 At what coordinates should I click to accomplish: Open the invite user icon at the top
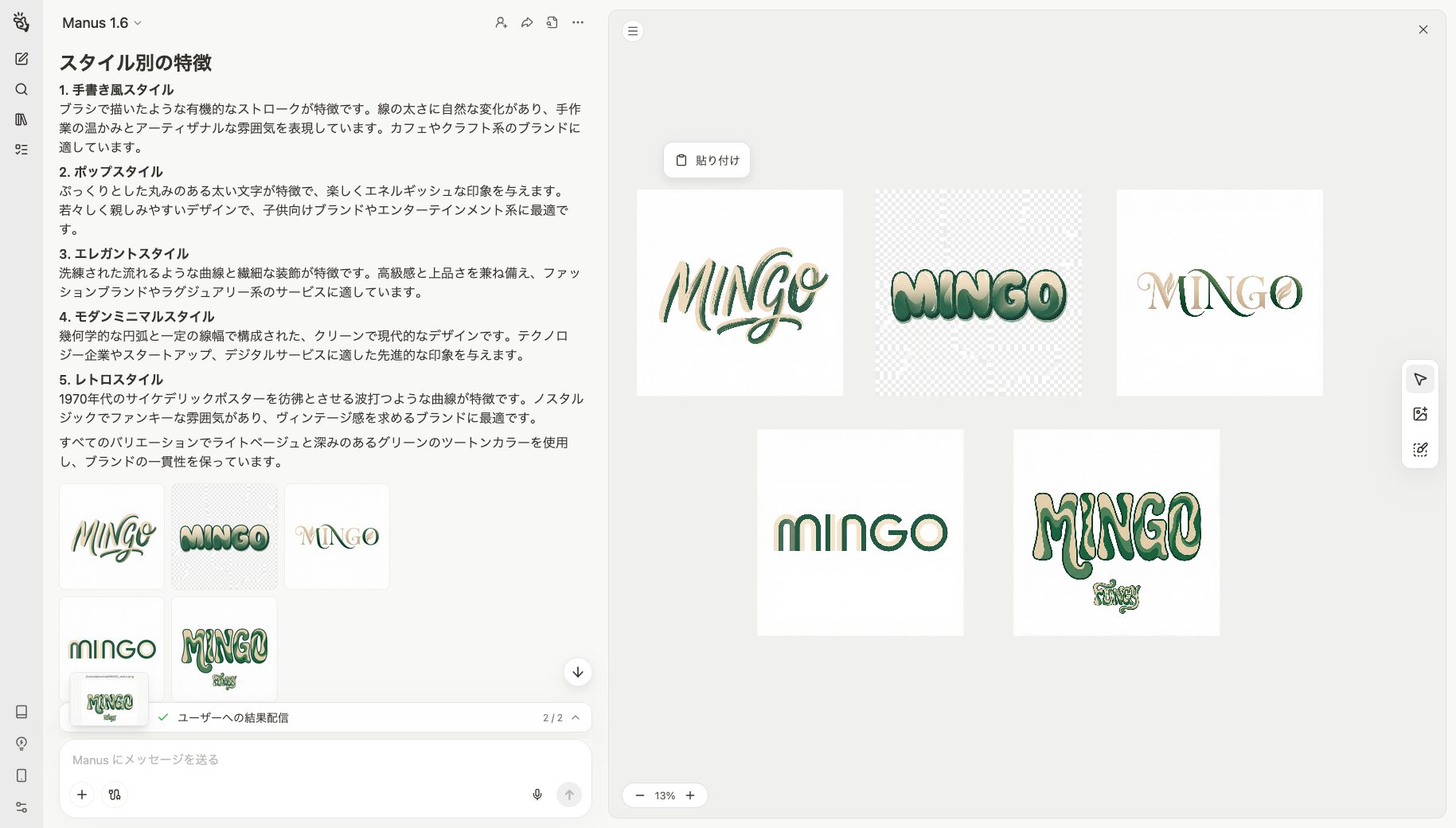point(501,22)
